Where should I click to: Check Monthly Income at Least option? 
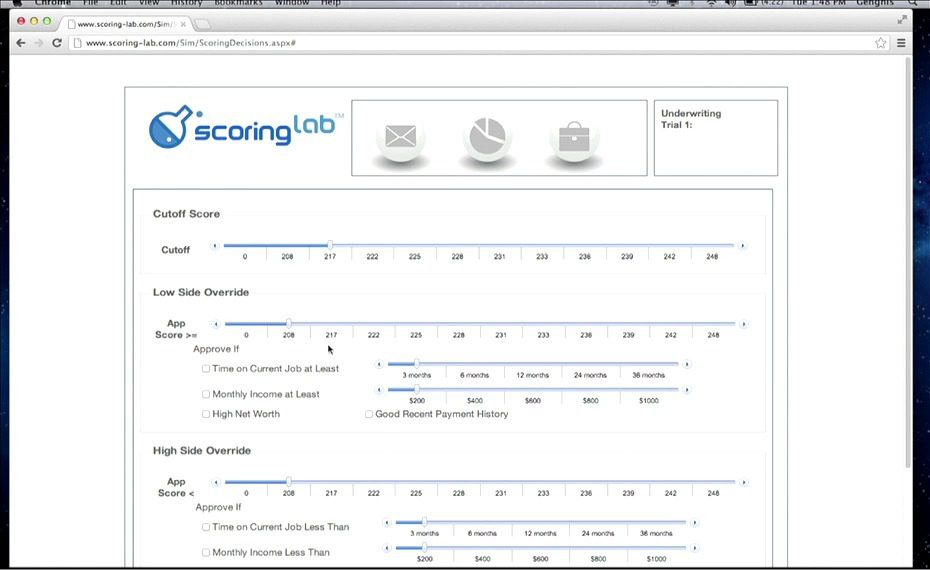[206, 395]
